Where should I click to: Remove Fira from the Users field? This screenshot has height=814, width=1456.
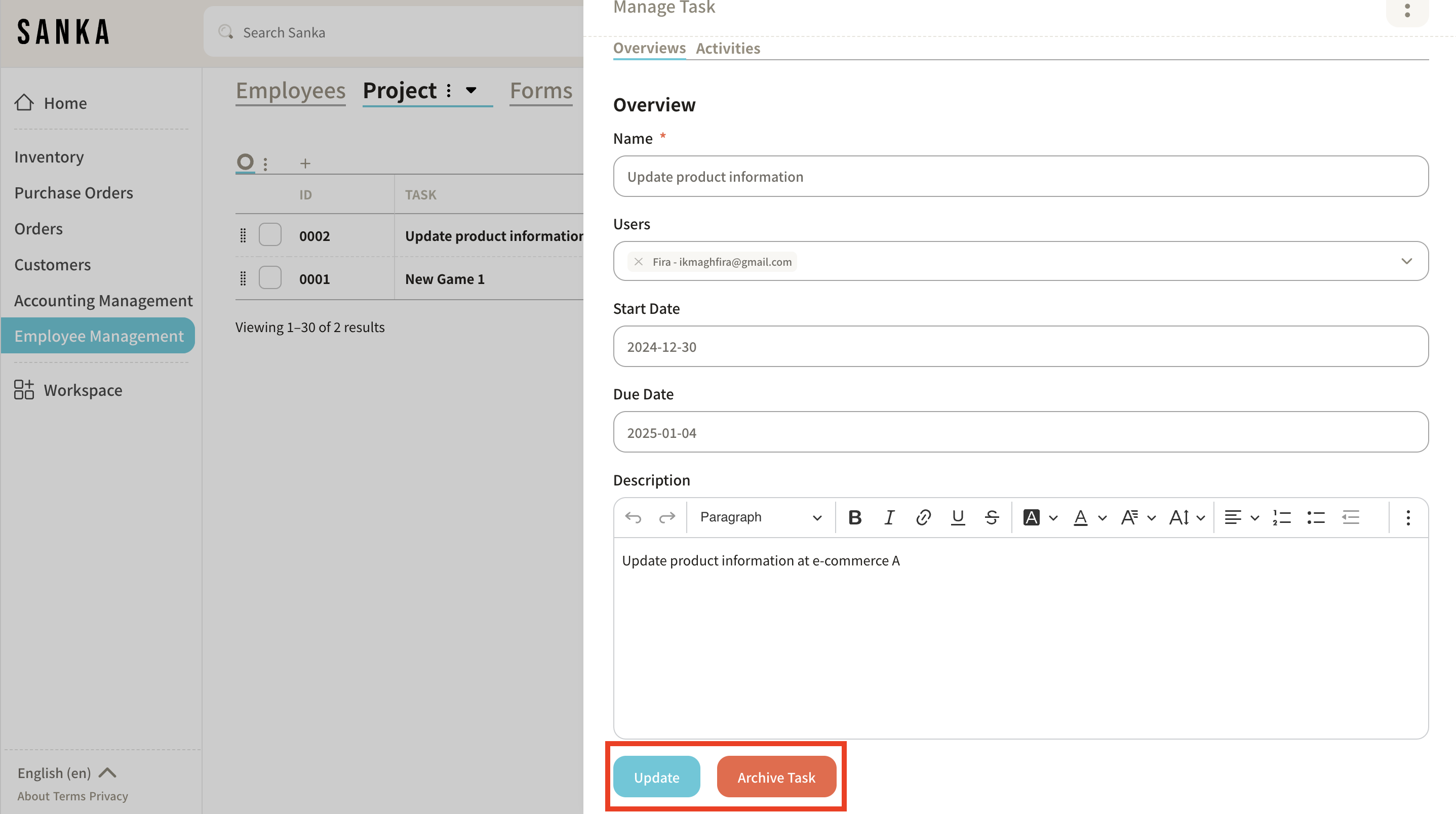point(638,262)
